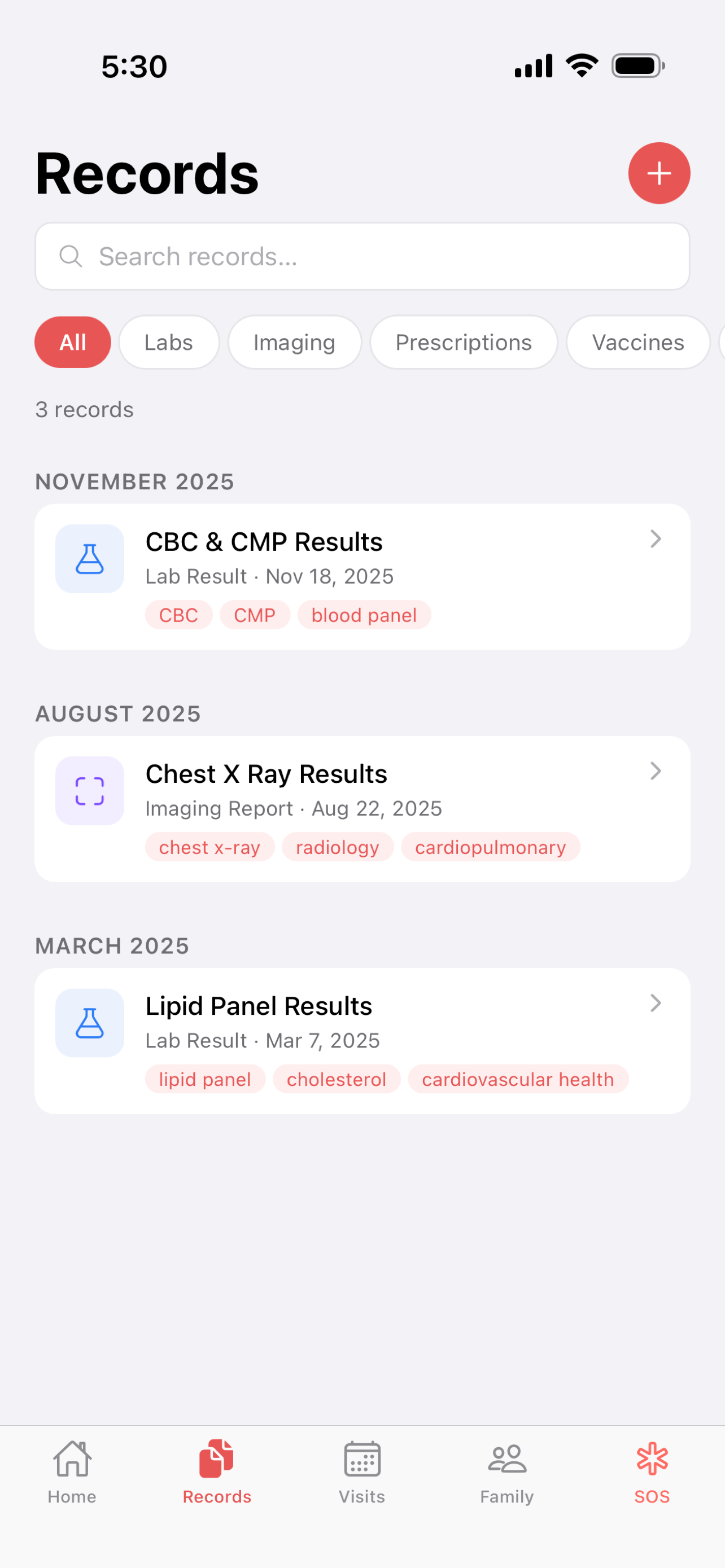Open the Visits calendar icon
The width and height of the screenshot is (725, 1568).
click(362, 1459)
